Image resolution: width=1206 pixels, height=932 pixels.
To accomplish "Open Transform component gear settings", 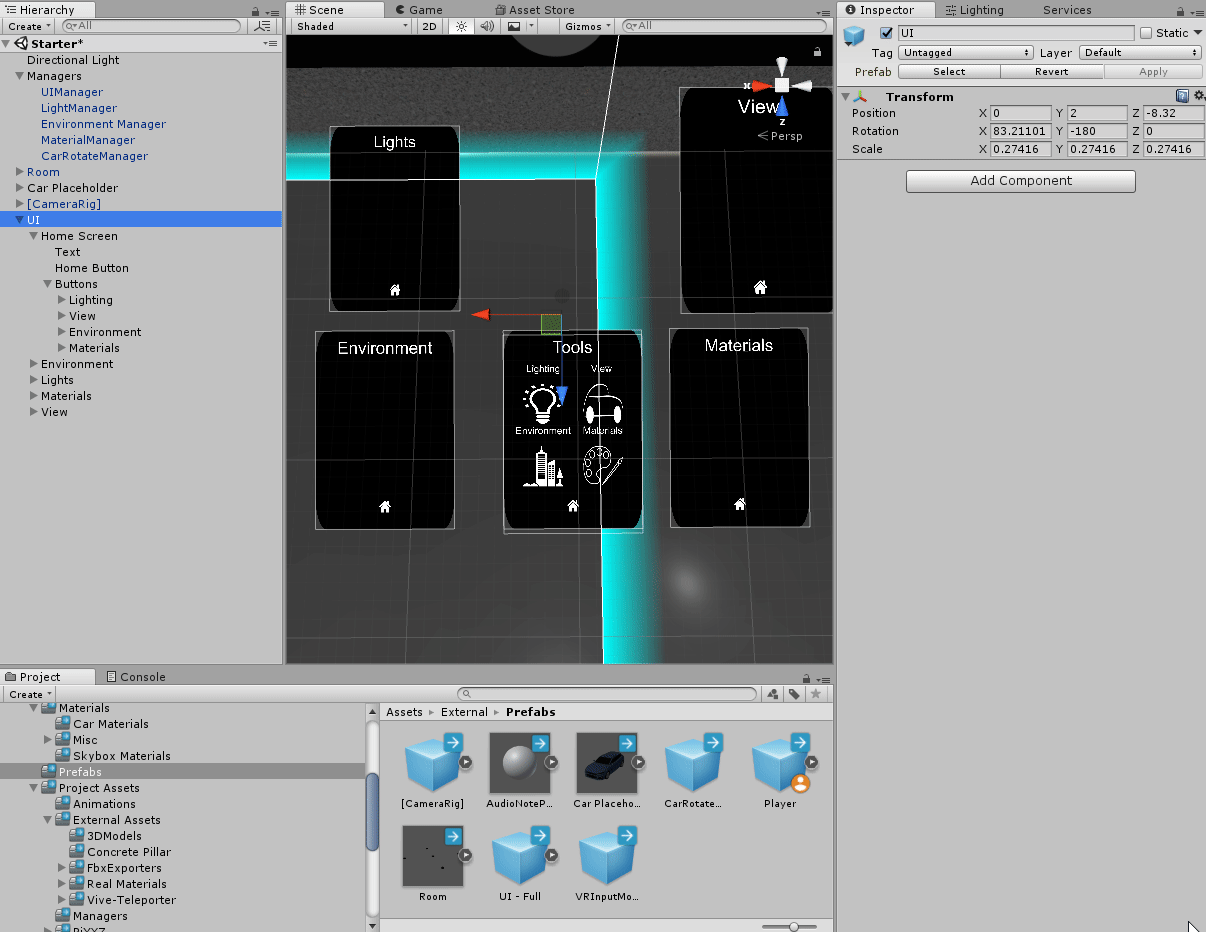I will [x=1198, y=96].
